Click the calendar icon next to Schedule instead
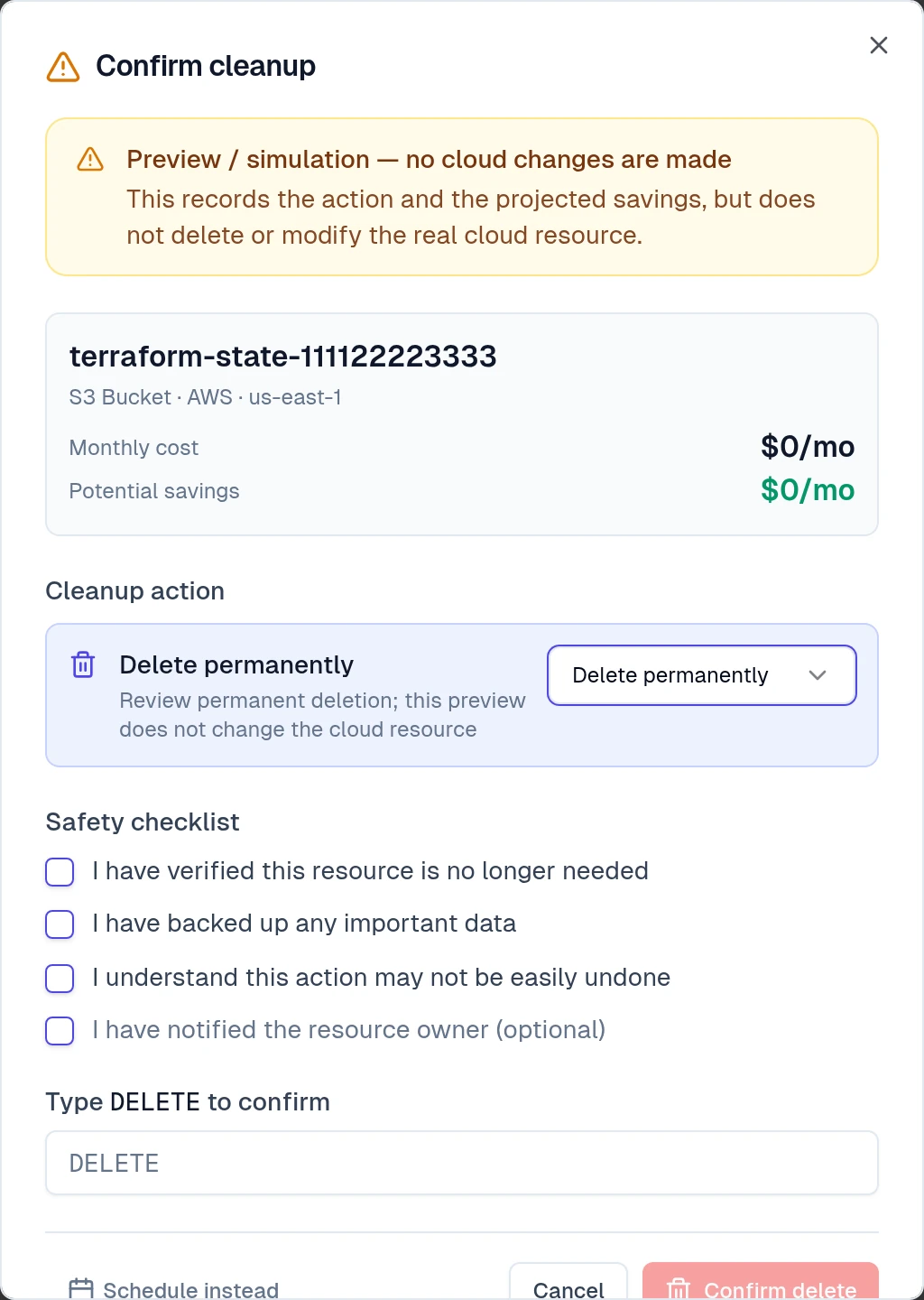This screenshot has width=924, height=1300. coord(81,1288)
